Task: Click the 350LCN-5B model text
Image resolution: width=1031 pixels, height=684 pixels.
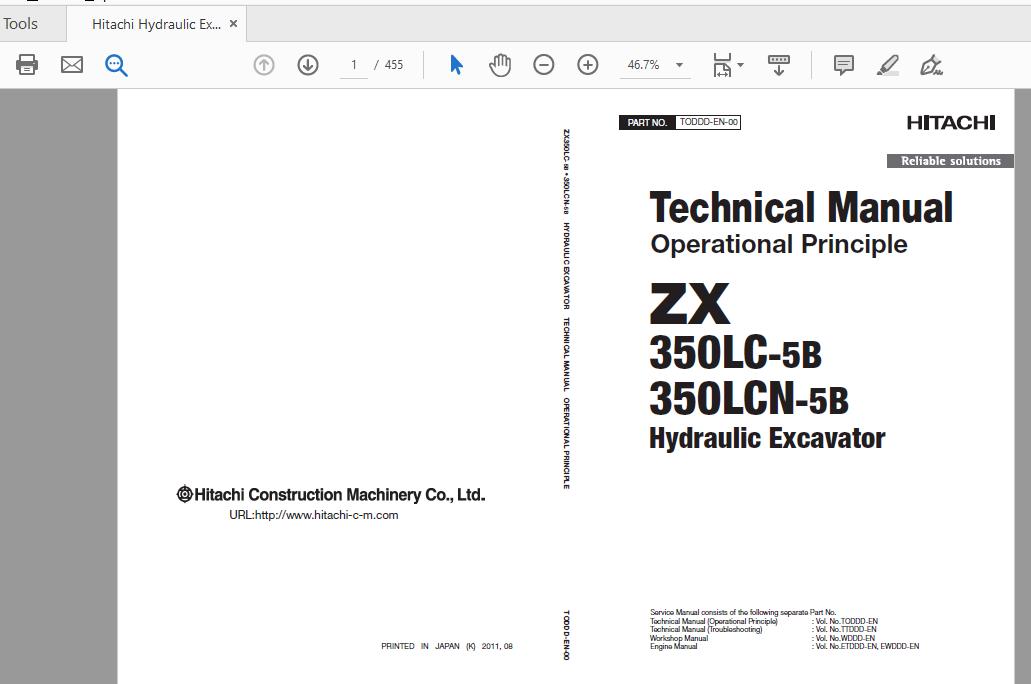Action: [x=749, y=399]
